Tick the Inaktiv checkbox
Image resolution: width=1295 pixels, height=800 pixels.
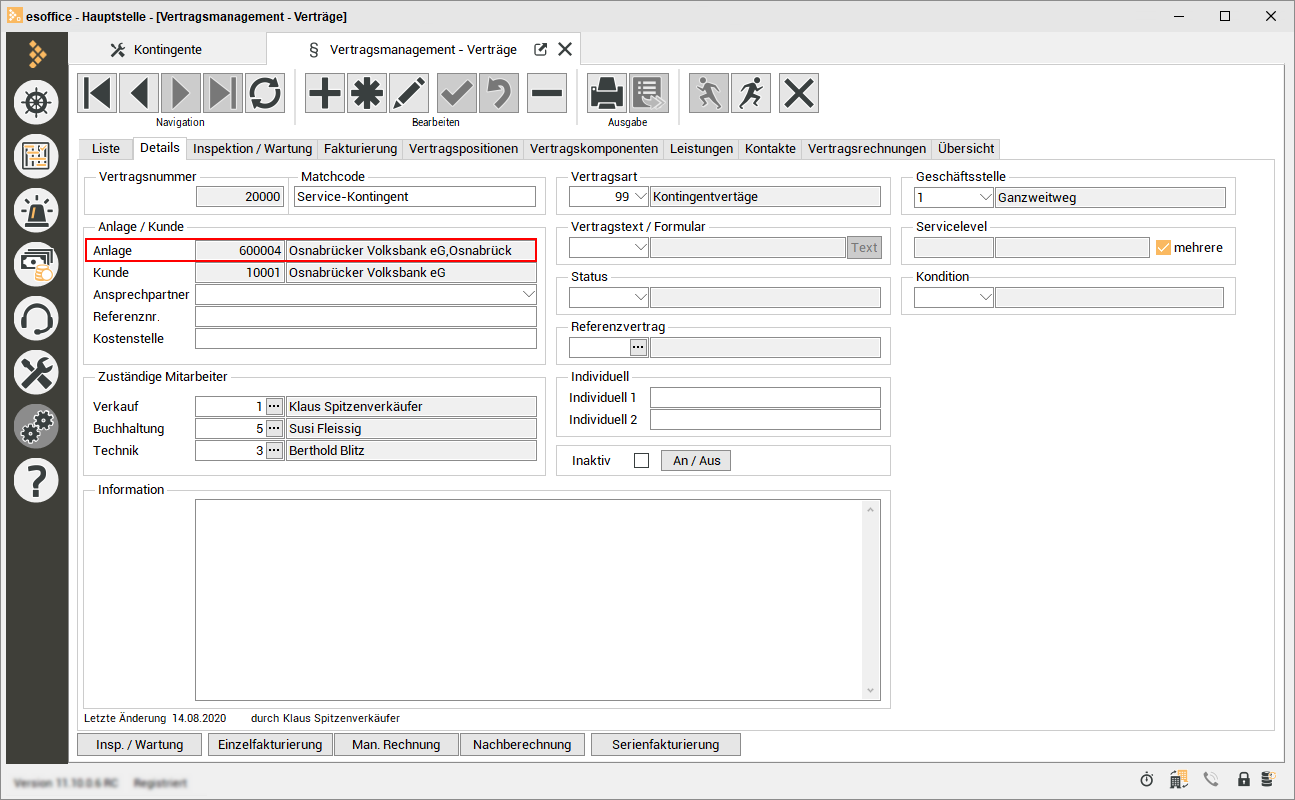coord(642,461)
